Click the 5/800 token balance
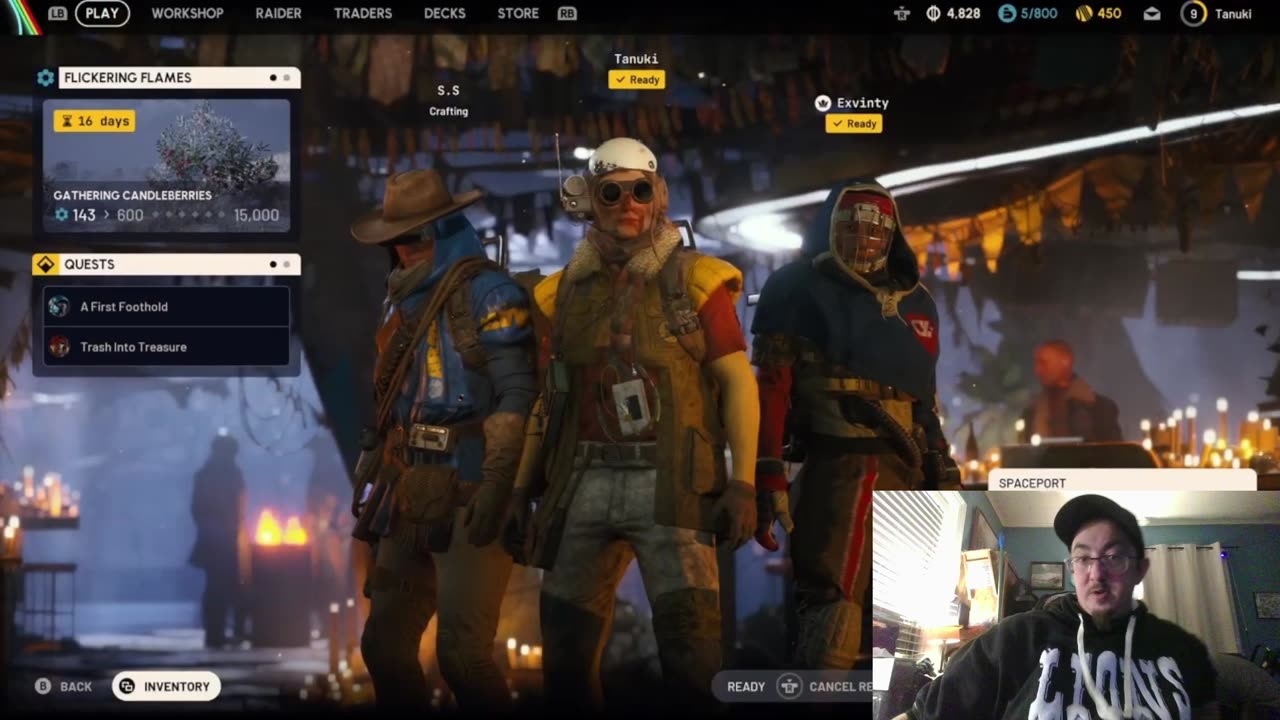Screen dimensions: 1280x720 click(x=1039, y=14)
